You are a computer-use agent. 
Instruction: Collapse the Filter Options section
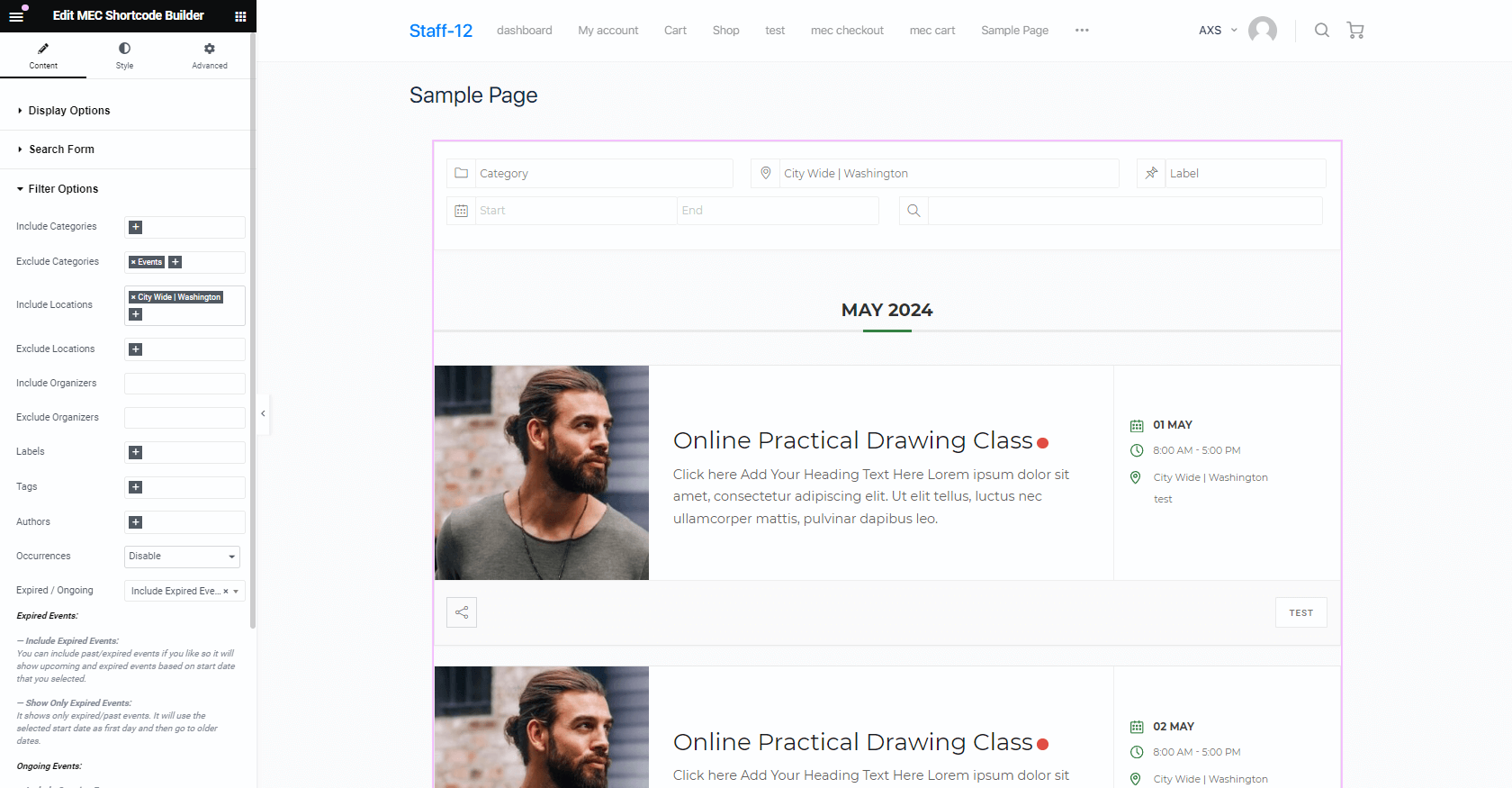point(63,189)
